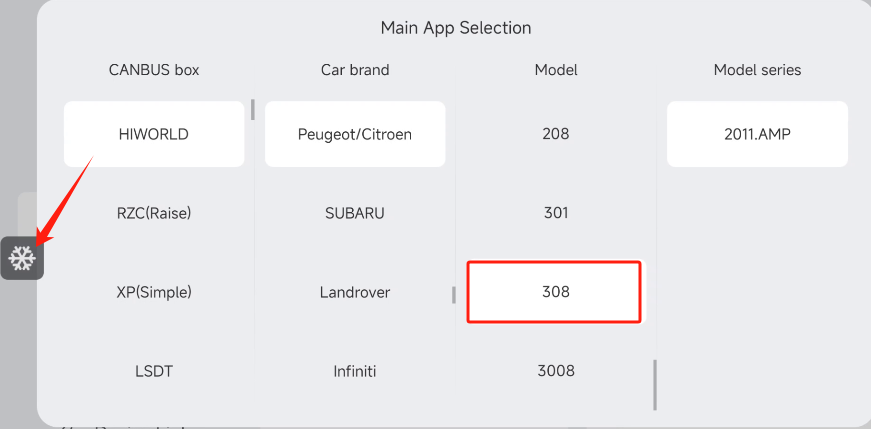Select 2011.AMP model series

(757, 134)
